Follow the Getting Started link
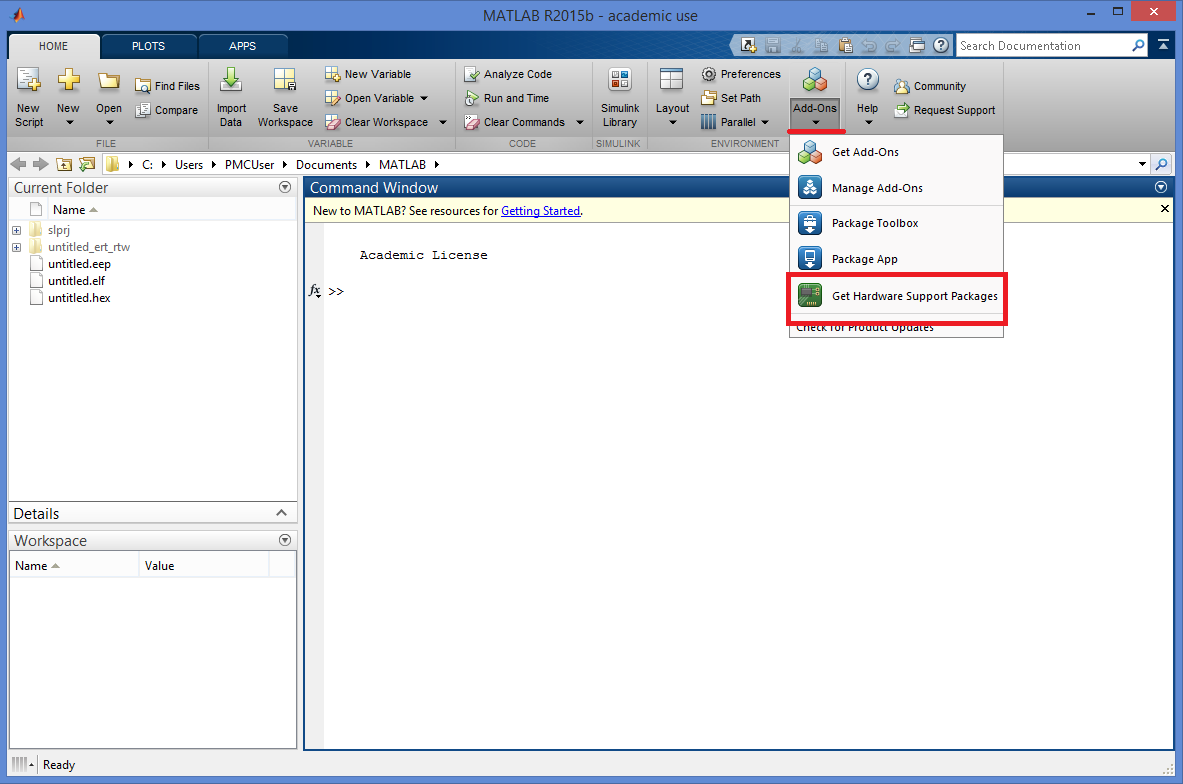 540,211
